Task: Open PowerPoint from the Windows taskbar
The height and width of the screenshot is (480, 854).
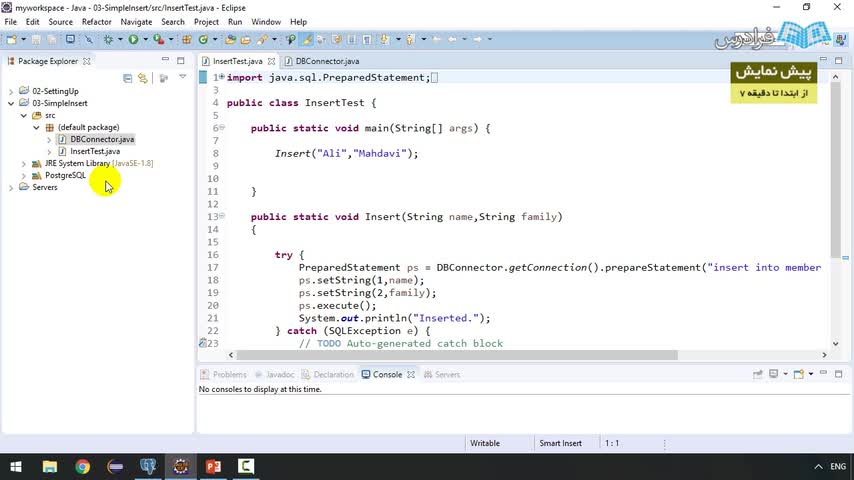Action: [x=213, y=466]
